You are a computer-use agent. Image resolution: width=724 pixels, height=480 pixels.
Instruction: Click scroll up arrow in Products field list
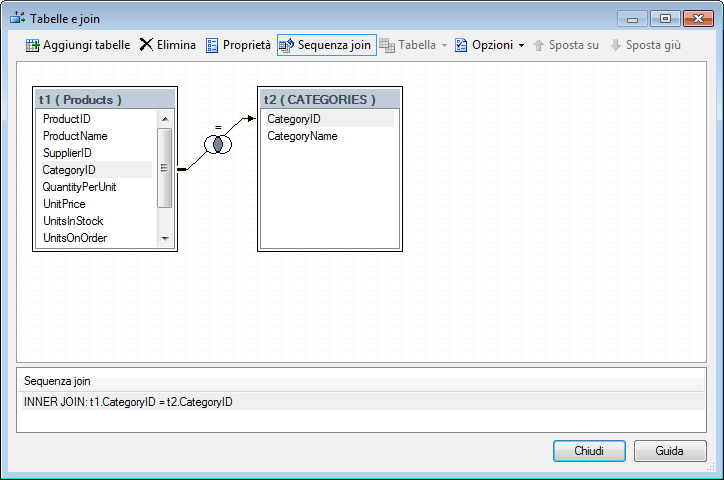pos(165,119)
